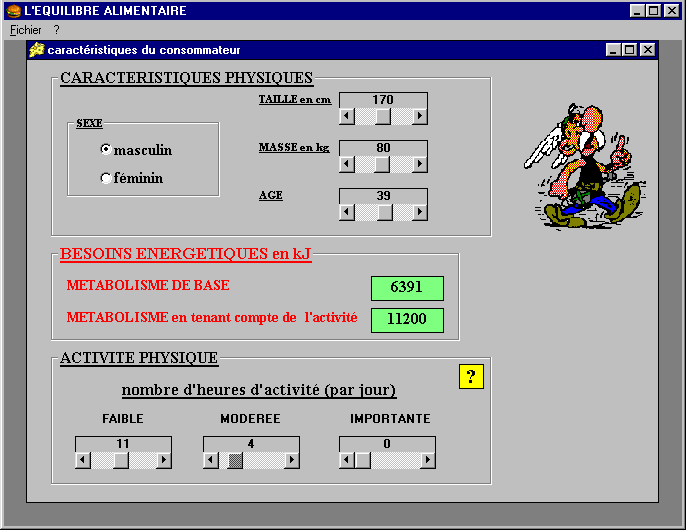Click the AGE value 39
Viewport: 686px width, 530px height.
click(x=383, y=196)
